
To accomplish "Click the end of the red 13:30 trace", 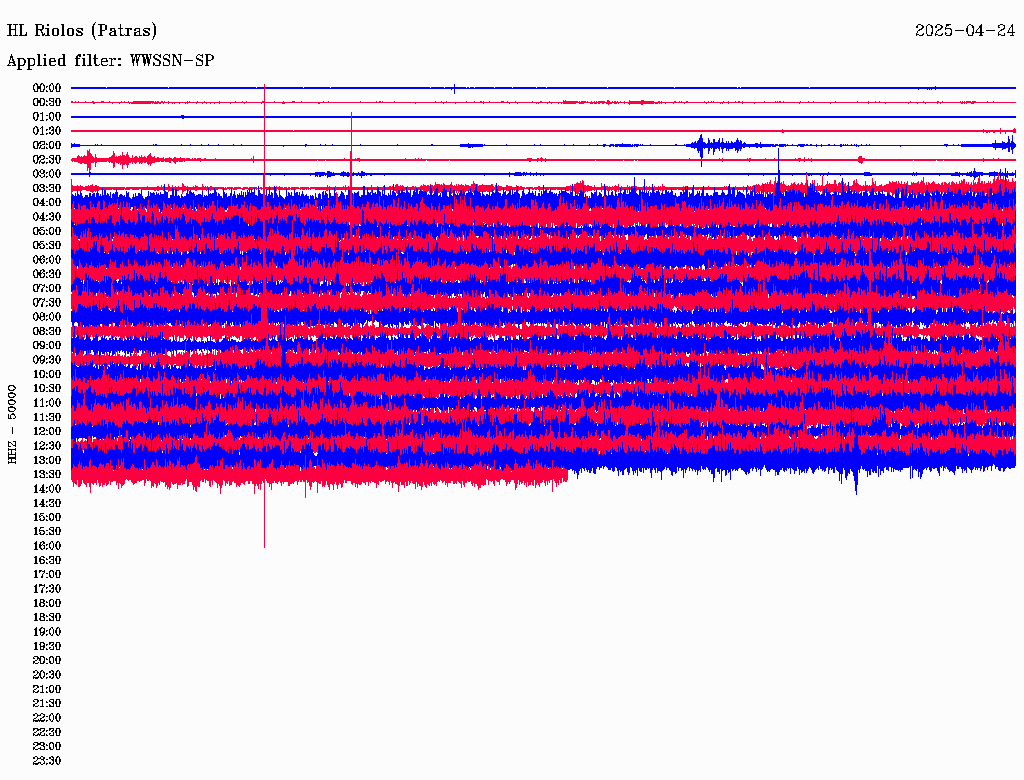I will [x=566, y=476].
